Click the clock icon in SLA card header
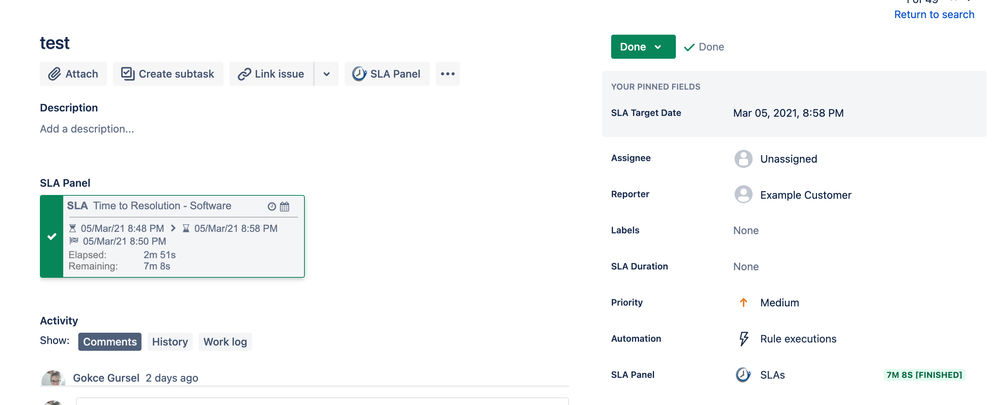 coord(272,206)
